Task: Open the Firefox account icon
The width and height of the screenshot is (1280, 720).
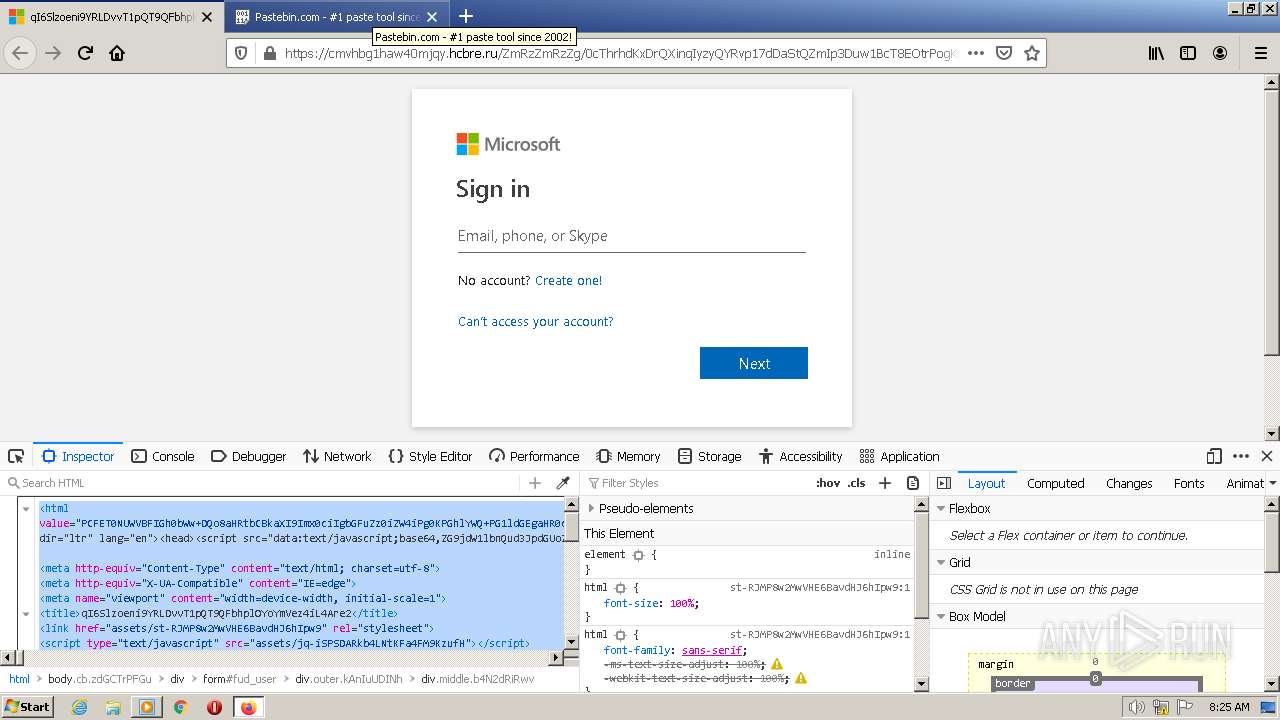Action: click(1220, 53)
